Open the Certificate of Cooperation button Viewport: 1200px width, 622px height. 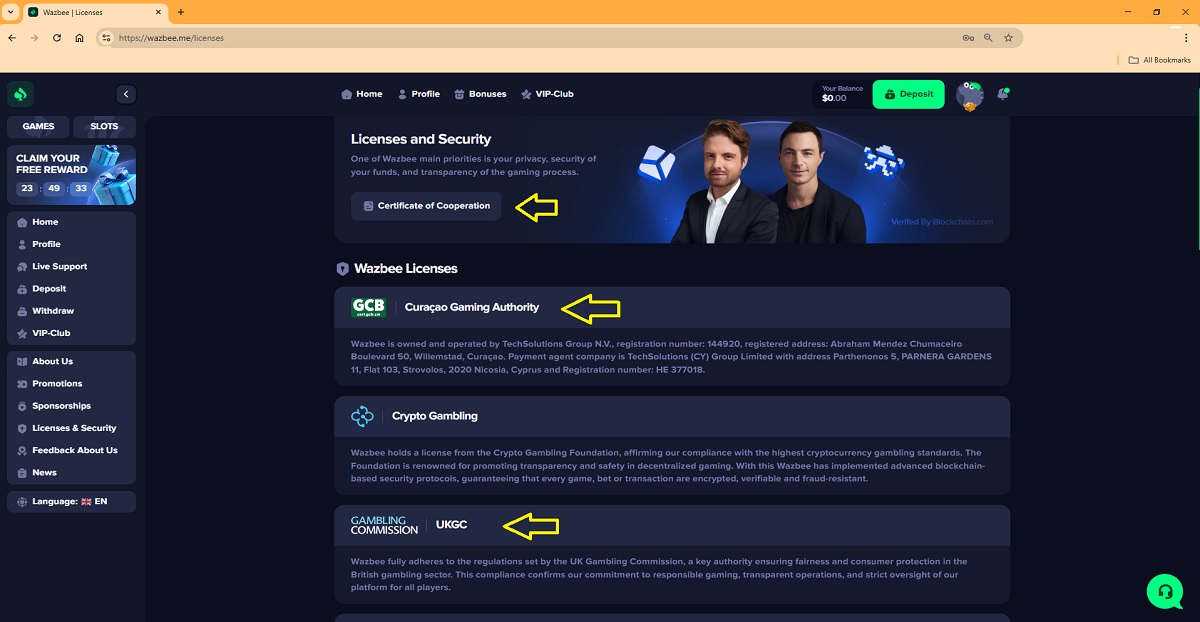coord(426,206)
